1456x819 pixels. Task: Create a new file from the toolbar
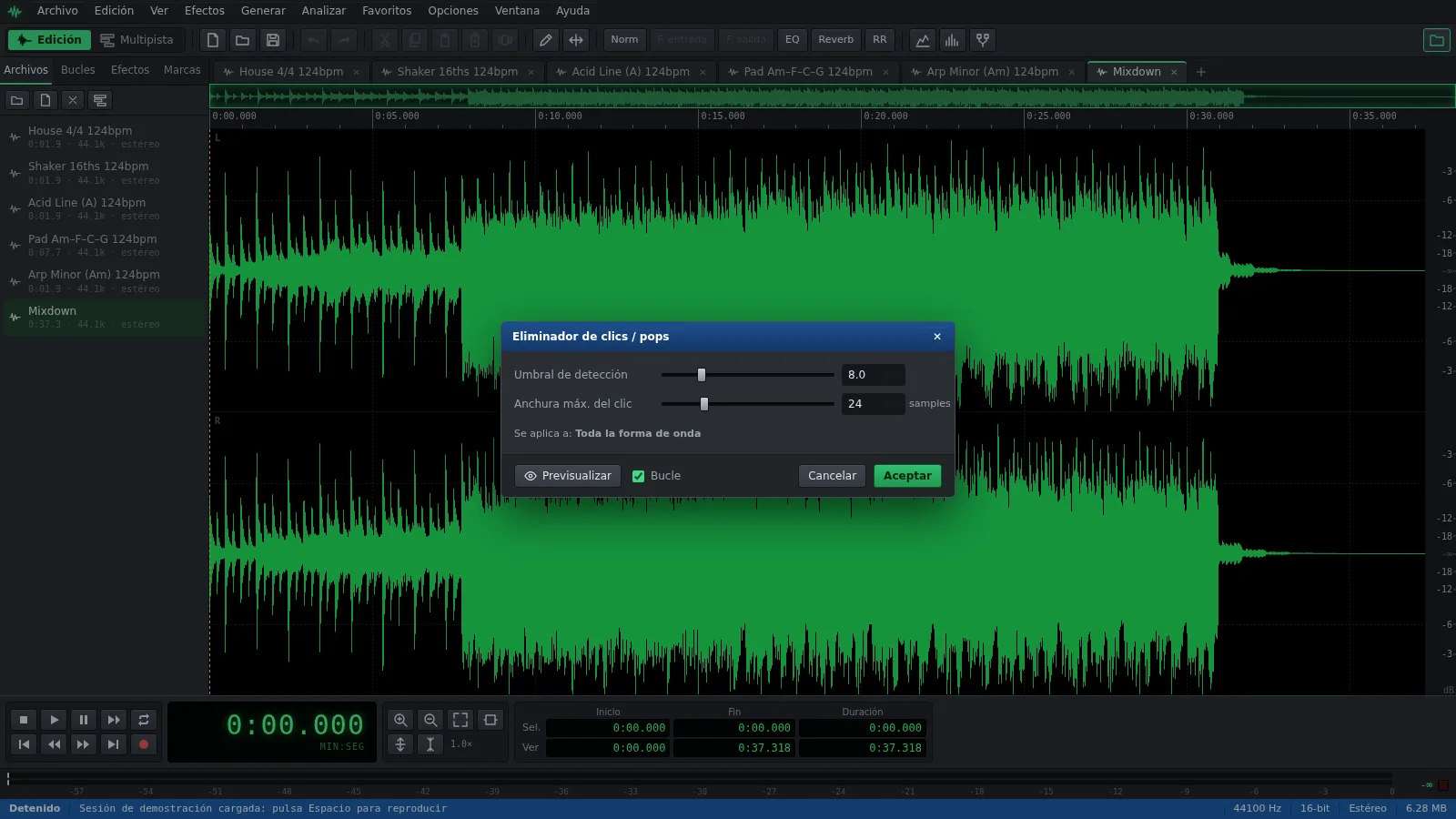213,40
